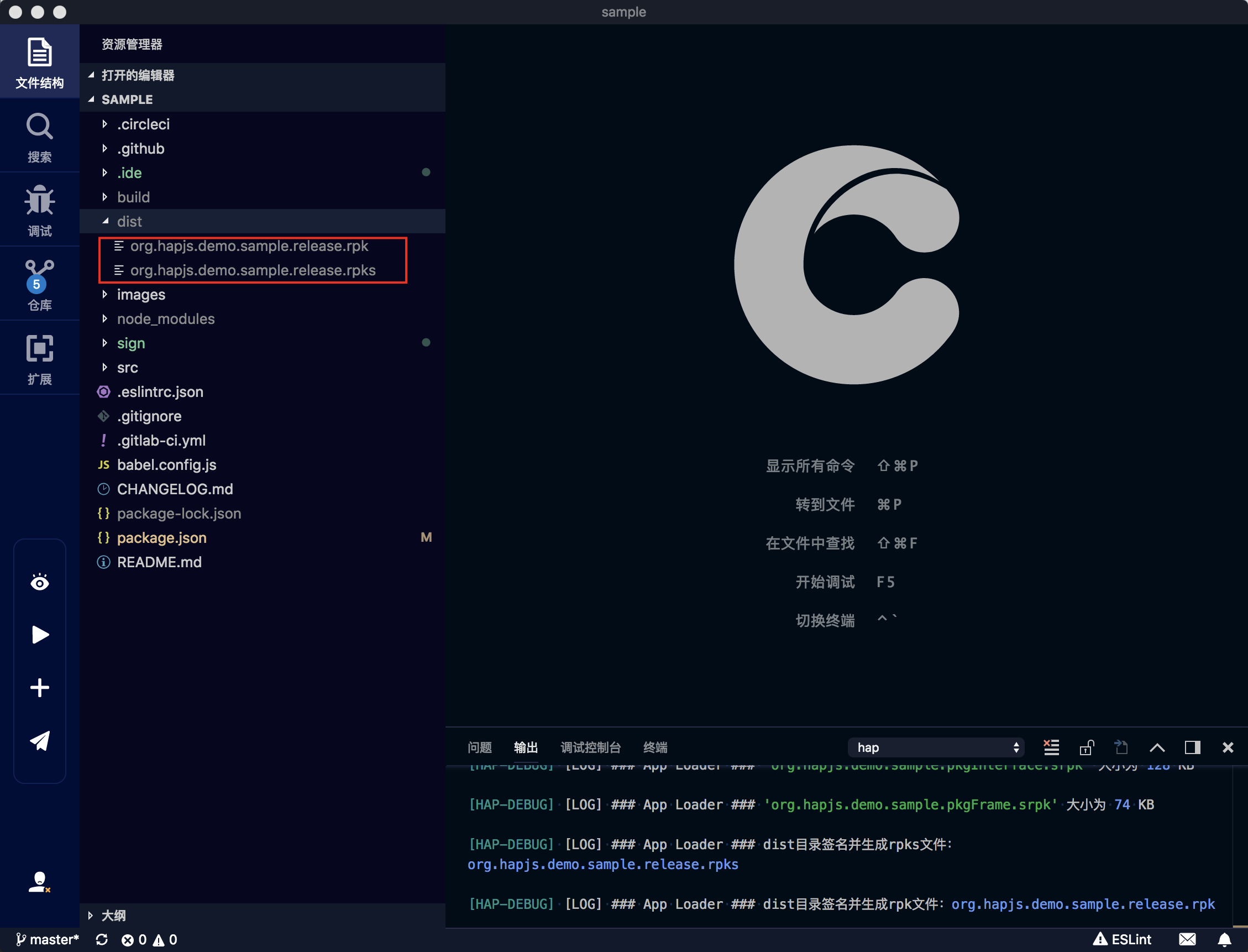Collapse the dist folder
The width and height of the screenshot is (1248, 952).
coord(263,222)
